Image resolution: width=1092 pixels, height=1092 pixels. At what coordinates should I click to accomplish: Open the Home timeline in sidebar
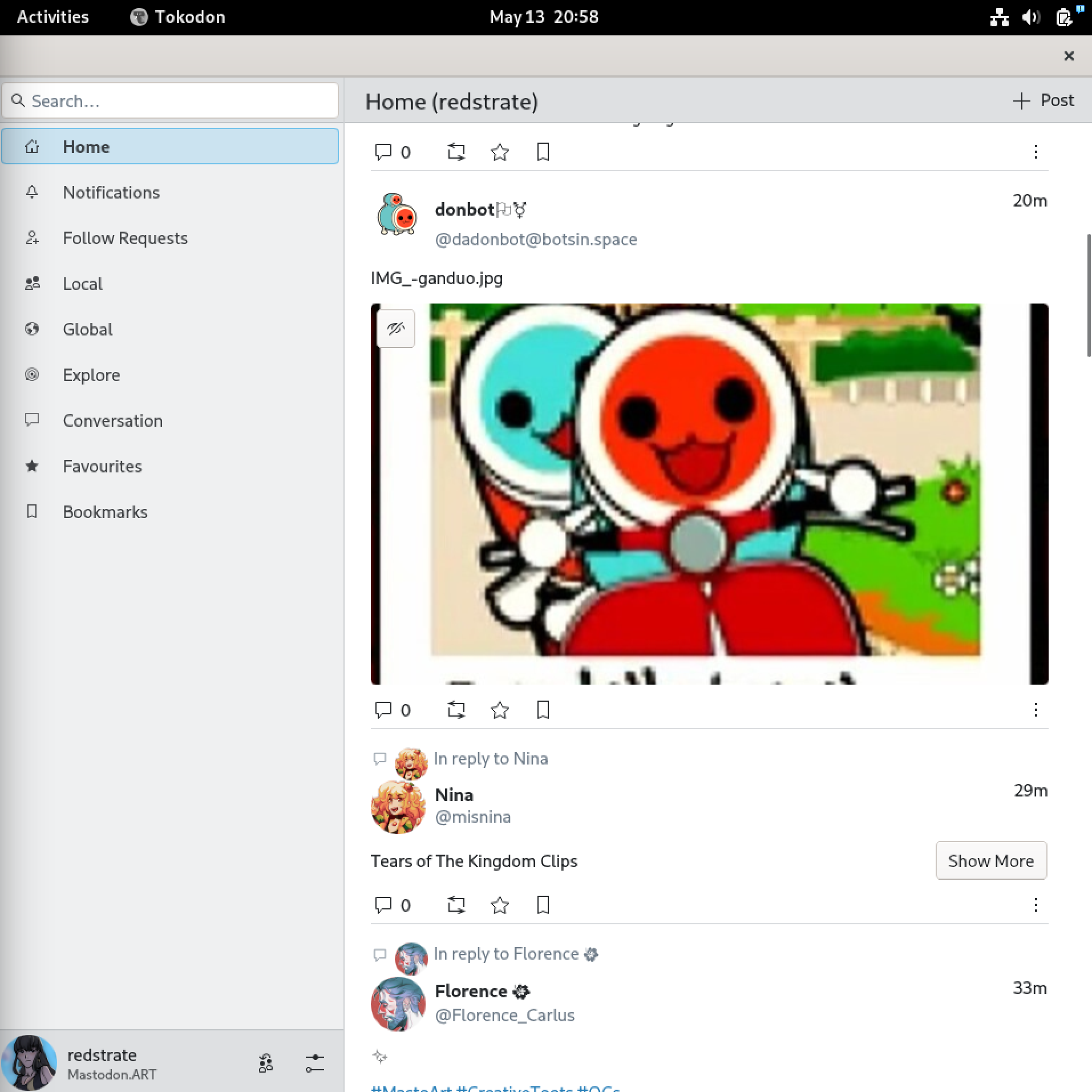coord(170,147)
